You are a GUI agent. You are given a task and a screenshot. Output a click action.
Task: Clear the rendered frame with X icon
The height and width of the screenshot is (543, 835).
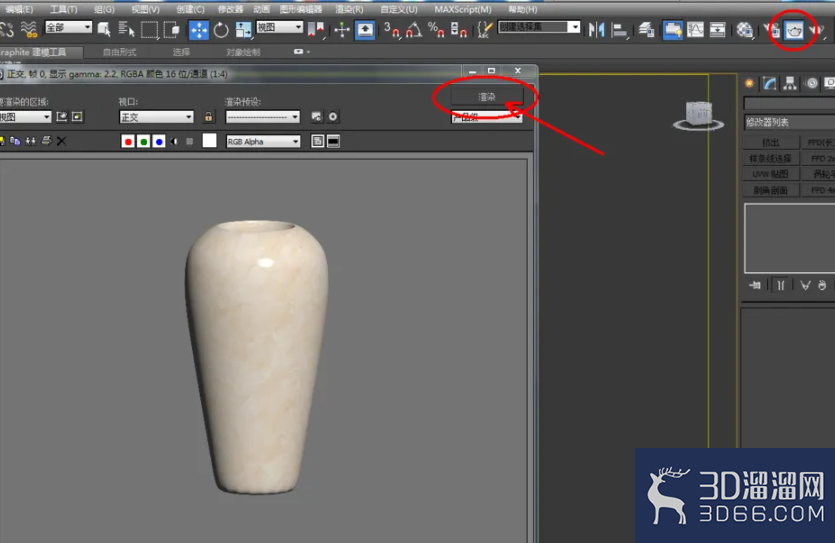(62, 141)
